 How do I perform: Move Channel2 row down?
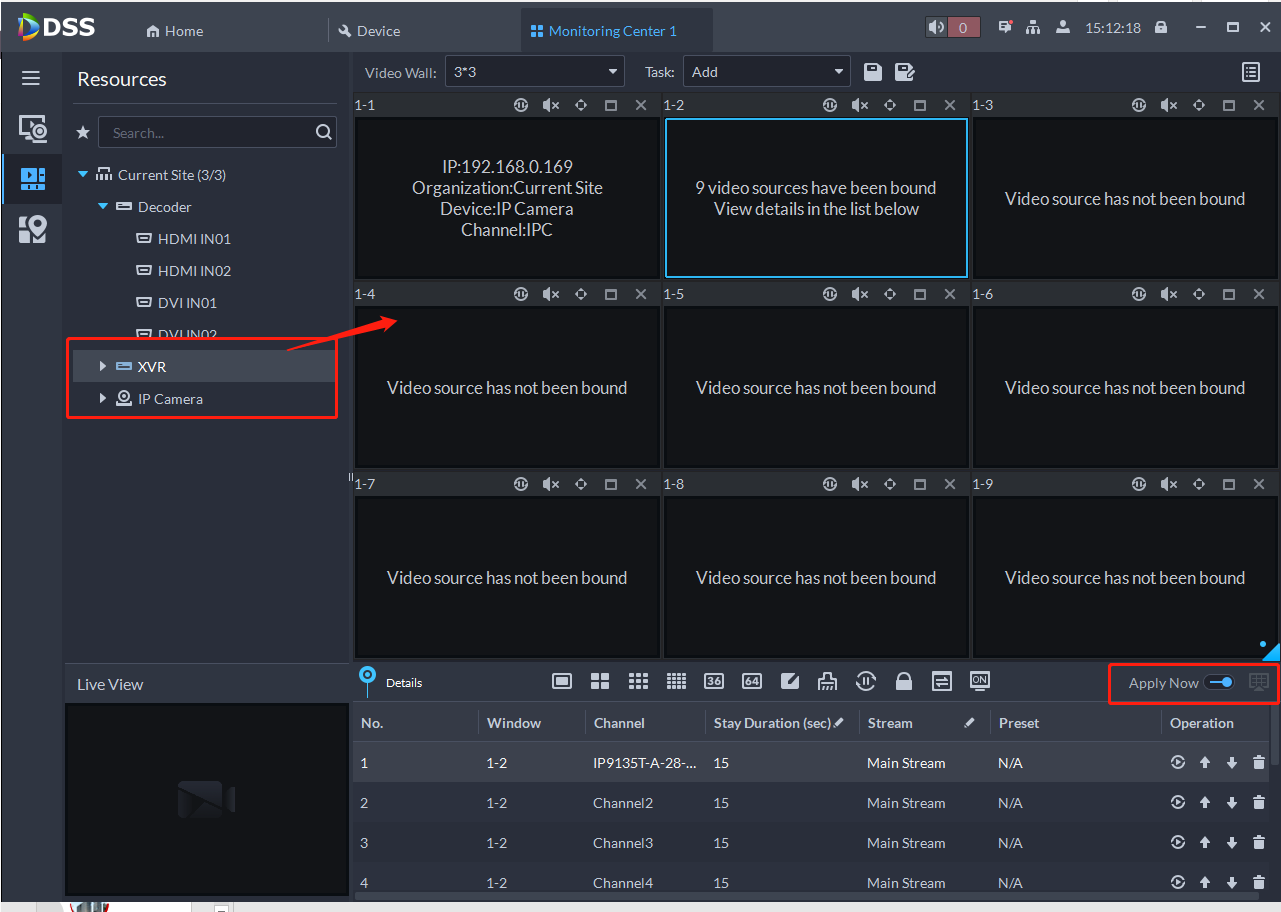[x=1232, y=803]
